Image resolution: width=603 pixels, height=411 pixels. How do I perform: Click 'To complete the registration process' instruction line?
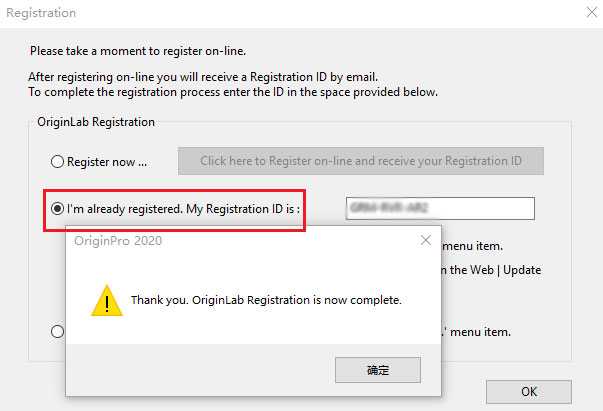point(233,92)
